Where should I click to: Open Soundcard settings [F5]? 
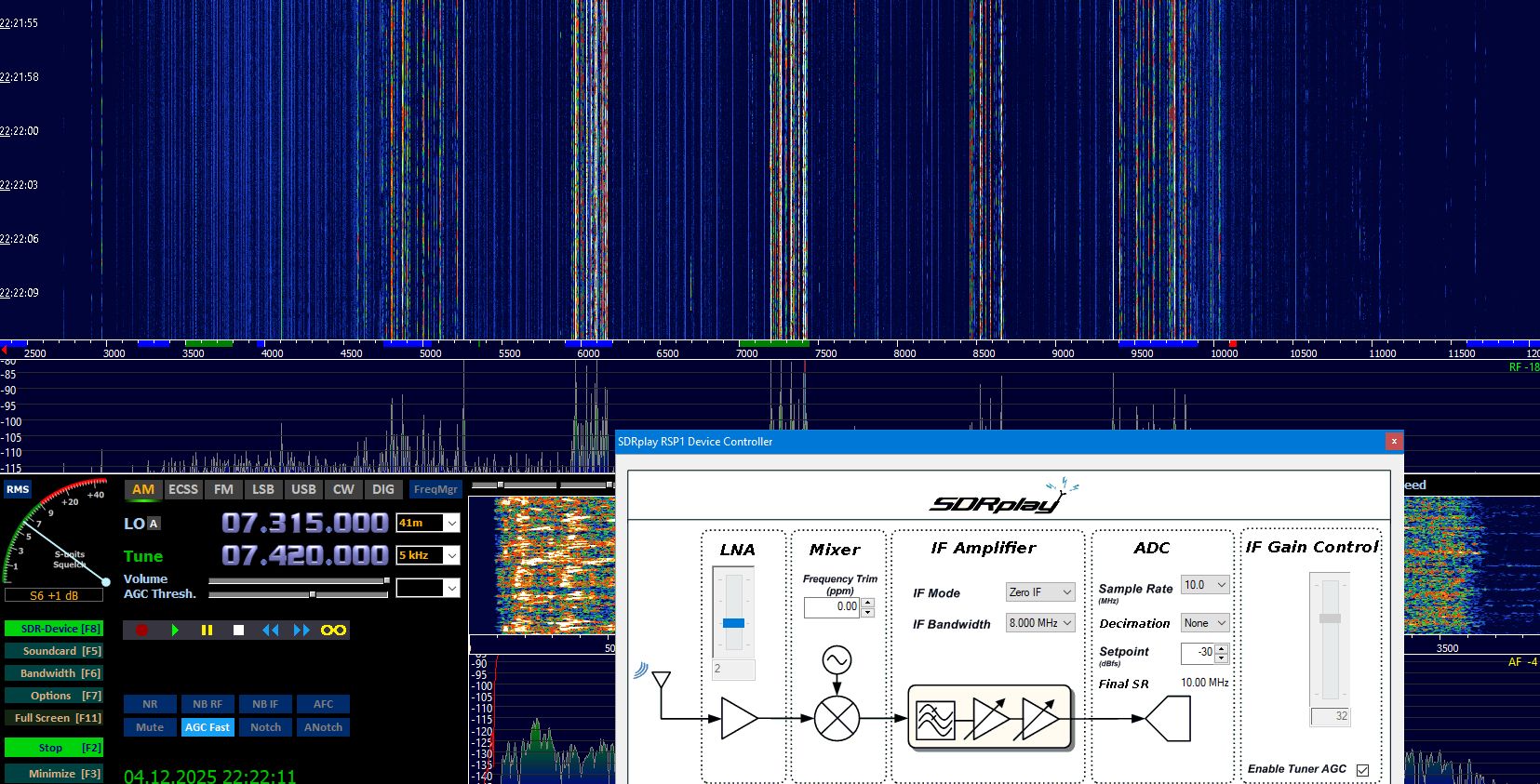click(x=54, y=651)
